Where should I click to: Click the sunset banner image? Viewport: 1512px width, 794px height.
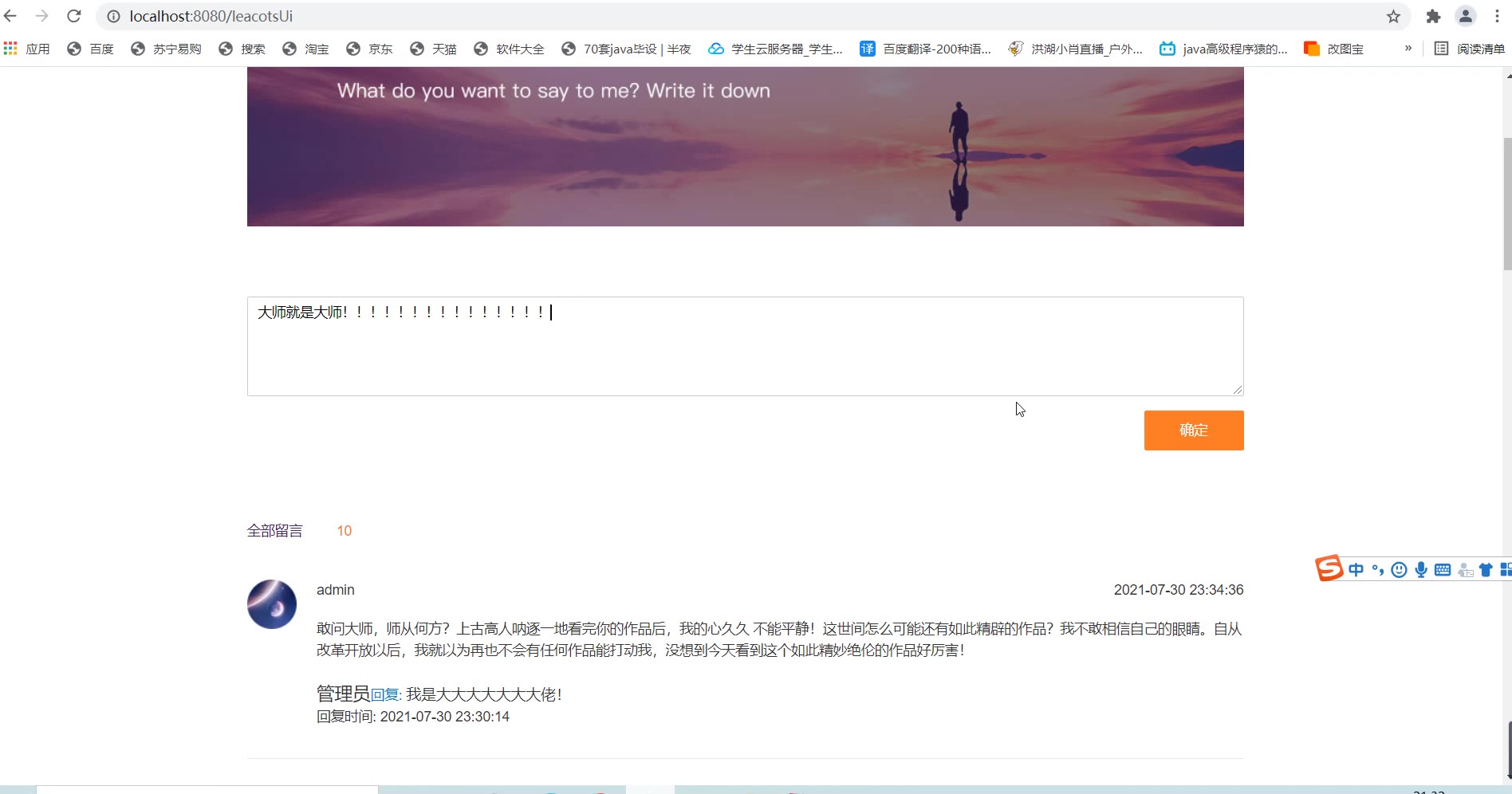point(746,147)
